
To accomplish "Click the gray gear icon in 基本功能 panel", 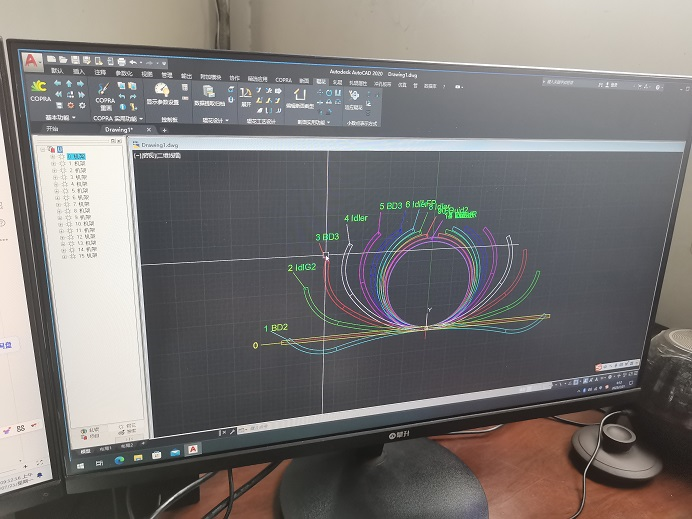I will point(83,106).
